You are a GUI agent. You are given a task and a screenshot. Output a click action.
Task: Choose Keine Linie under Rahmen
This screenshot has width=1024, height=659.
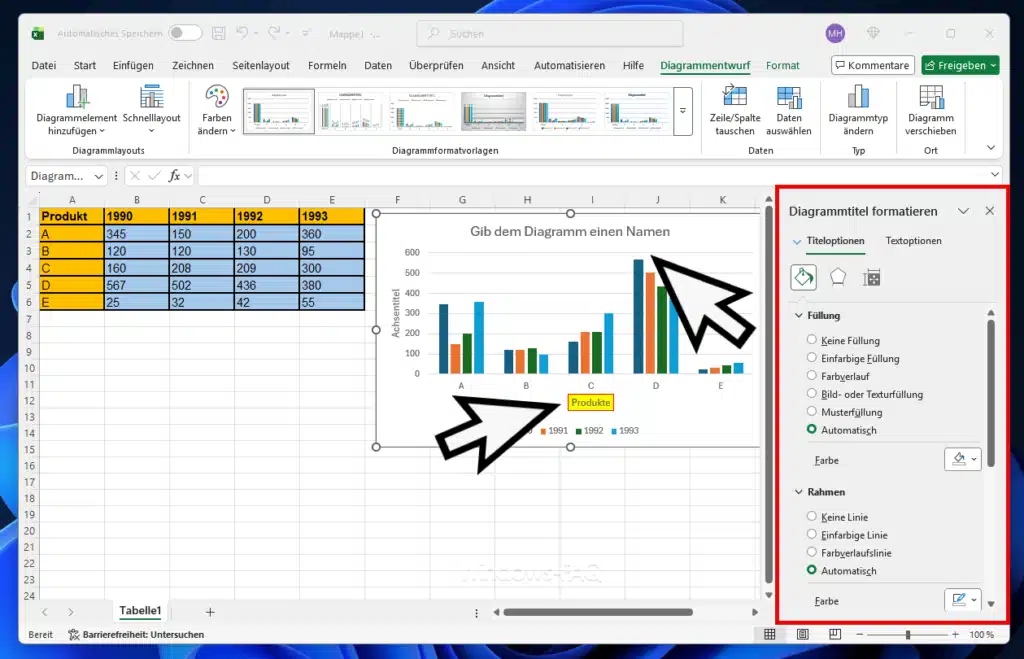(x=811, y=516)
